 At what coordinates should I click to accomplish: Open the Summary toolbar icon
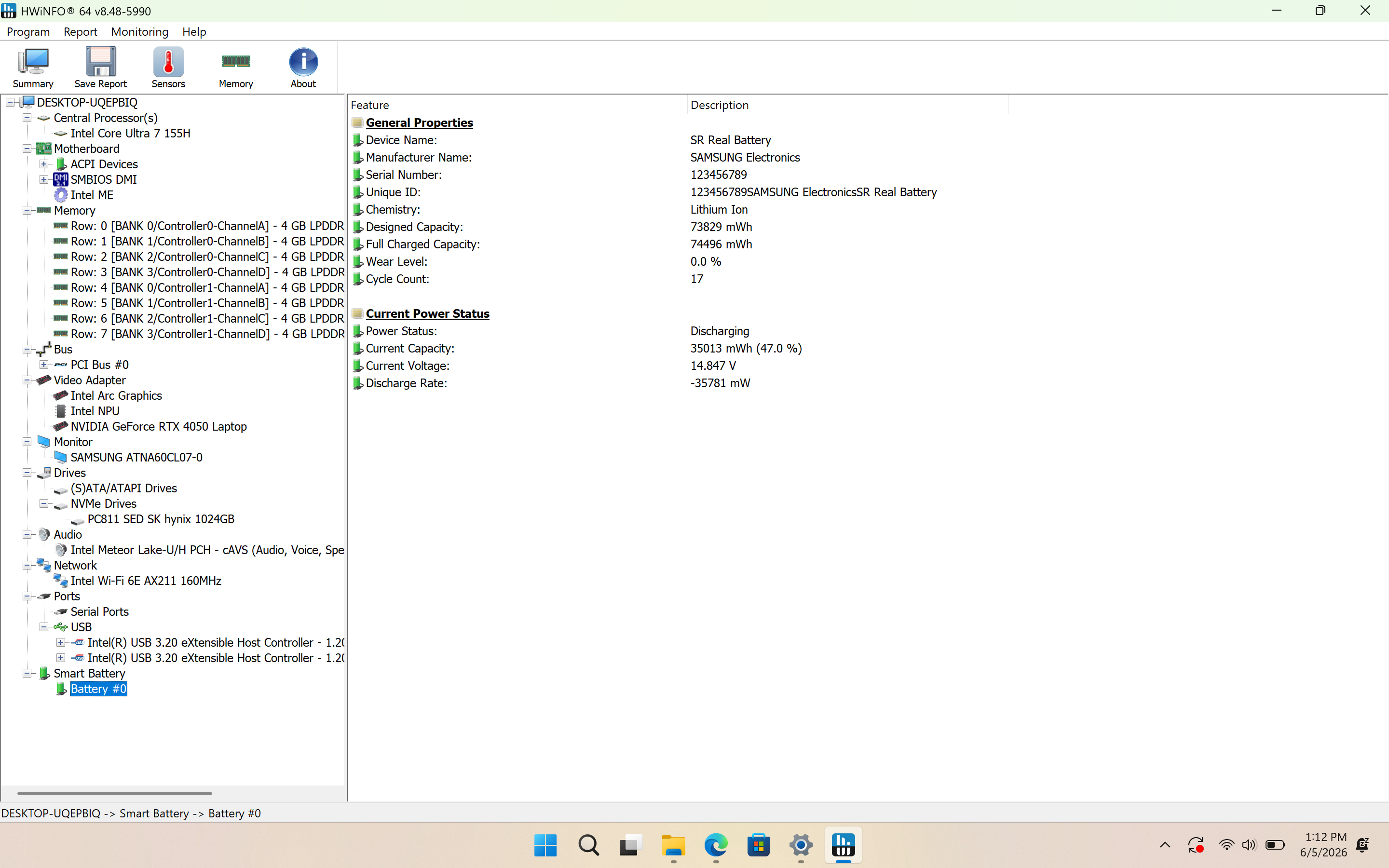[33, 67]
